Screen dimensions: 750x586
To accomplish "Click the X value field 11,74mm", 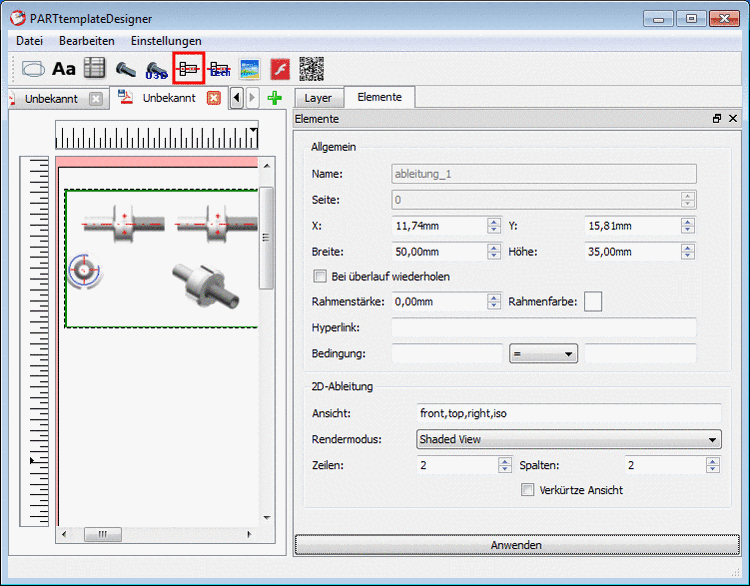I will coord(440,226).
